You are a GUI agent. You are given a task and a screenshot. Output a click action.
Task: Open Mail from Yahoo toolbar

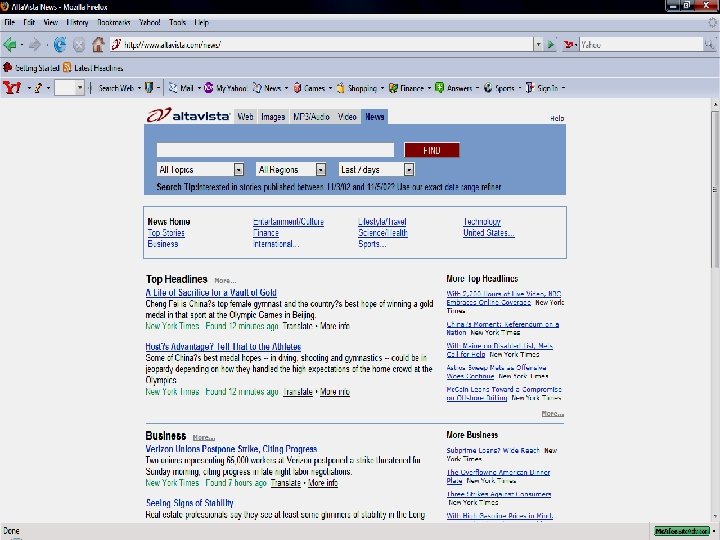tap(181, 88)
